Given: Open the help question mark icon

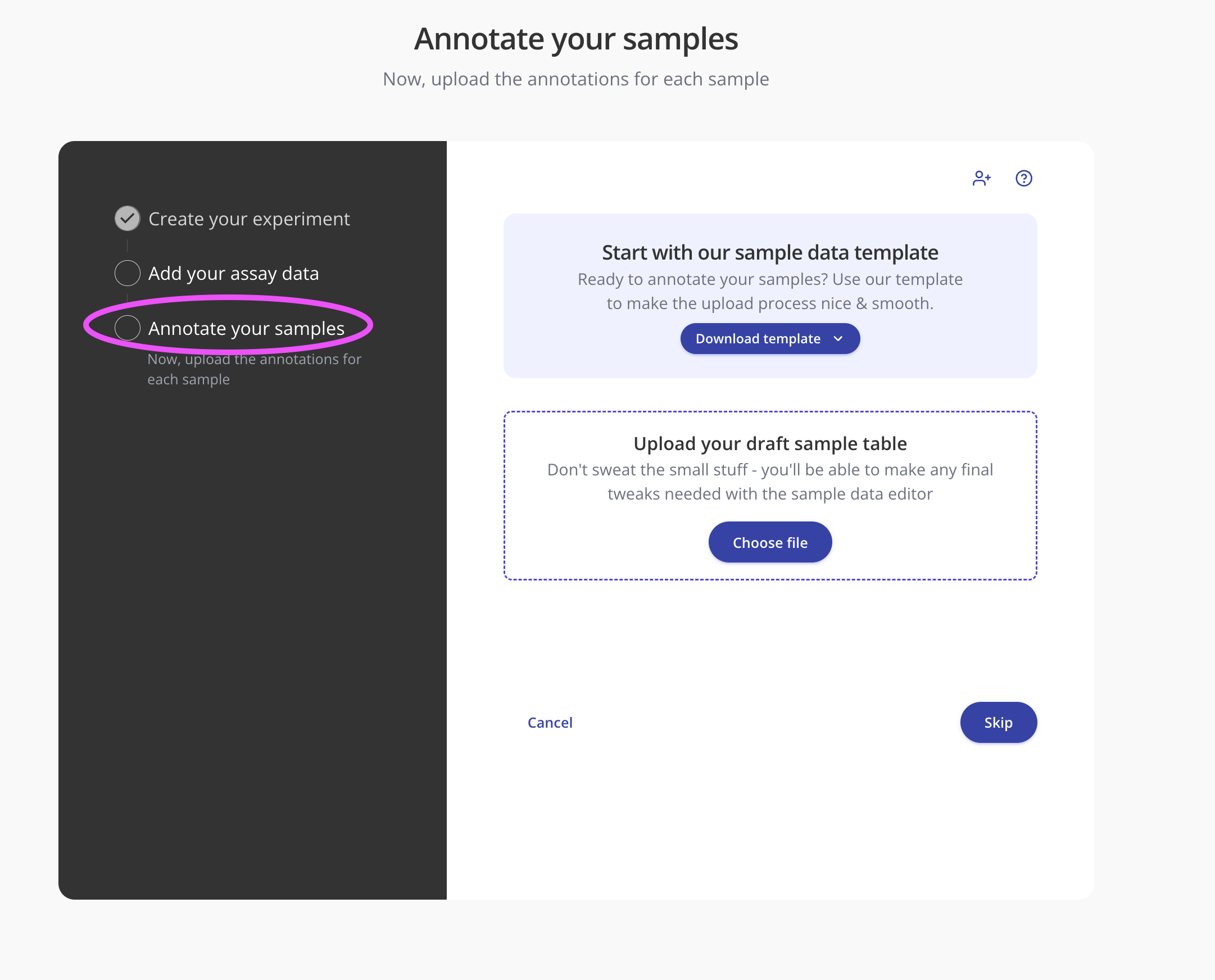Looking at the screenshot, I should pyautogui.click(x=1023, y=178).
